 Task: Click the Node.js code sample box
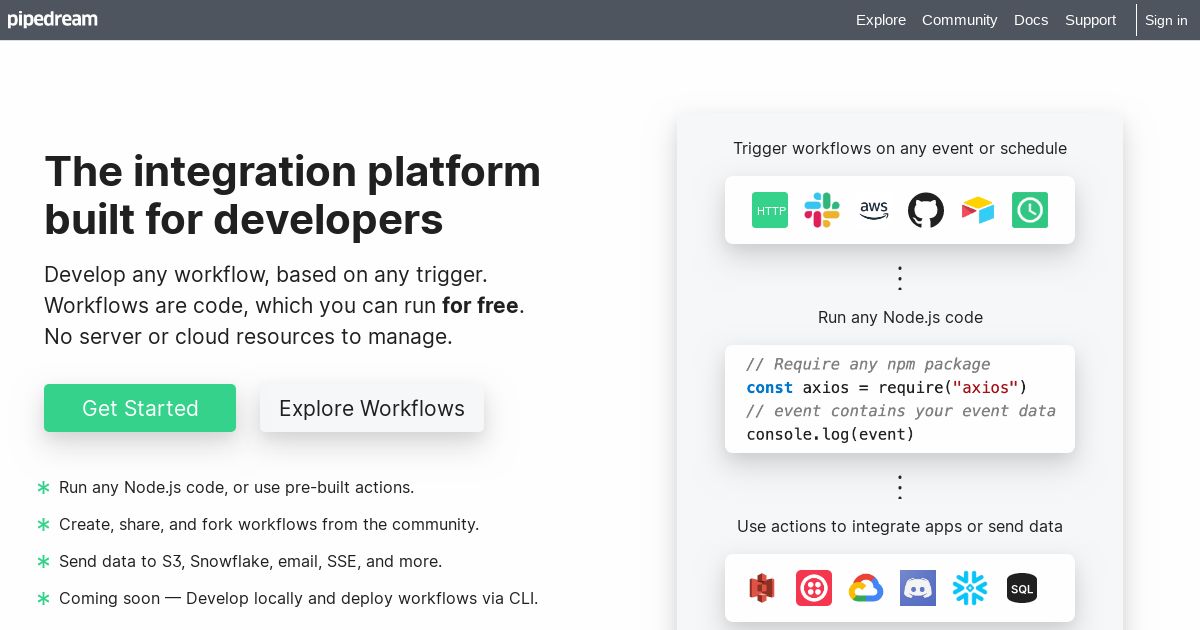click(900, 399)
